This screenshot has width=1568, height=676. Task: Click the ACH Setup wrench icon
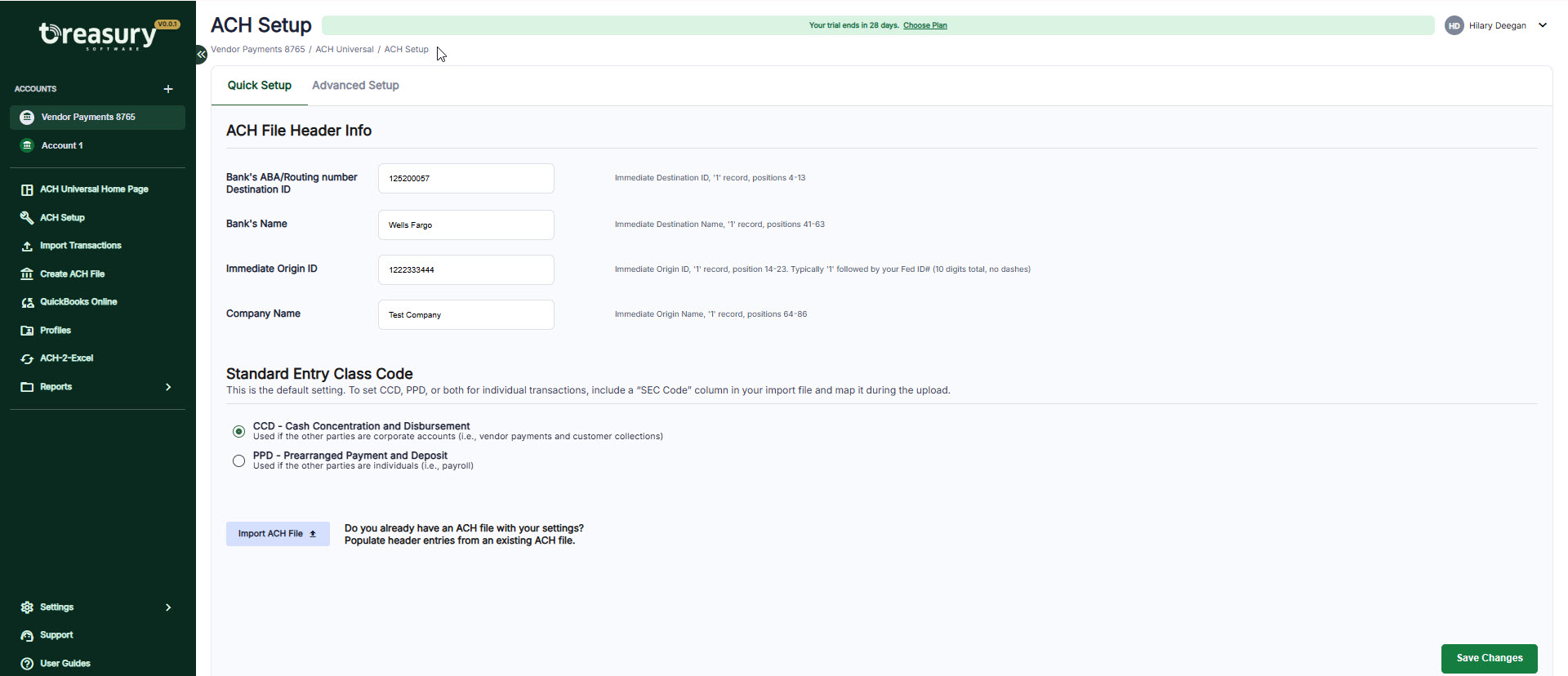coord(27,218)
